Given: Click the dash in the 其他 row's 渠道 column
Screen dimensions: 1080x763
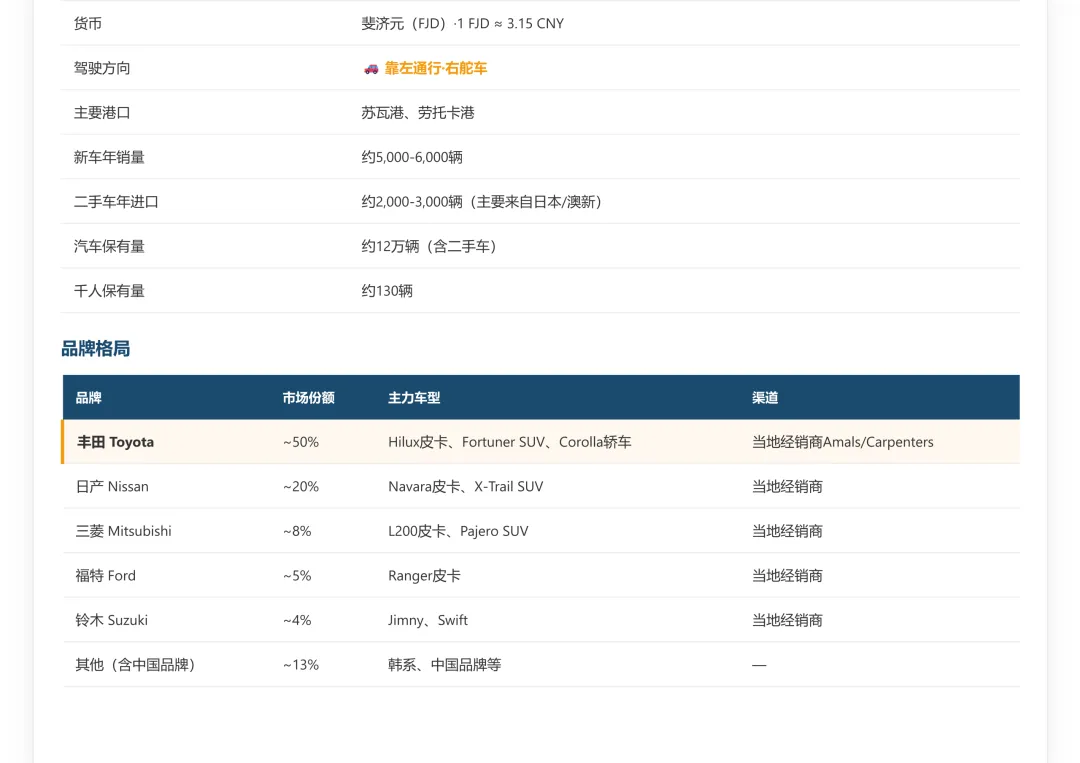Looking at the screenshot, I should 759,665.
